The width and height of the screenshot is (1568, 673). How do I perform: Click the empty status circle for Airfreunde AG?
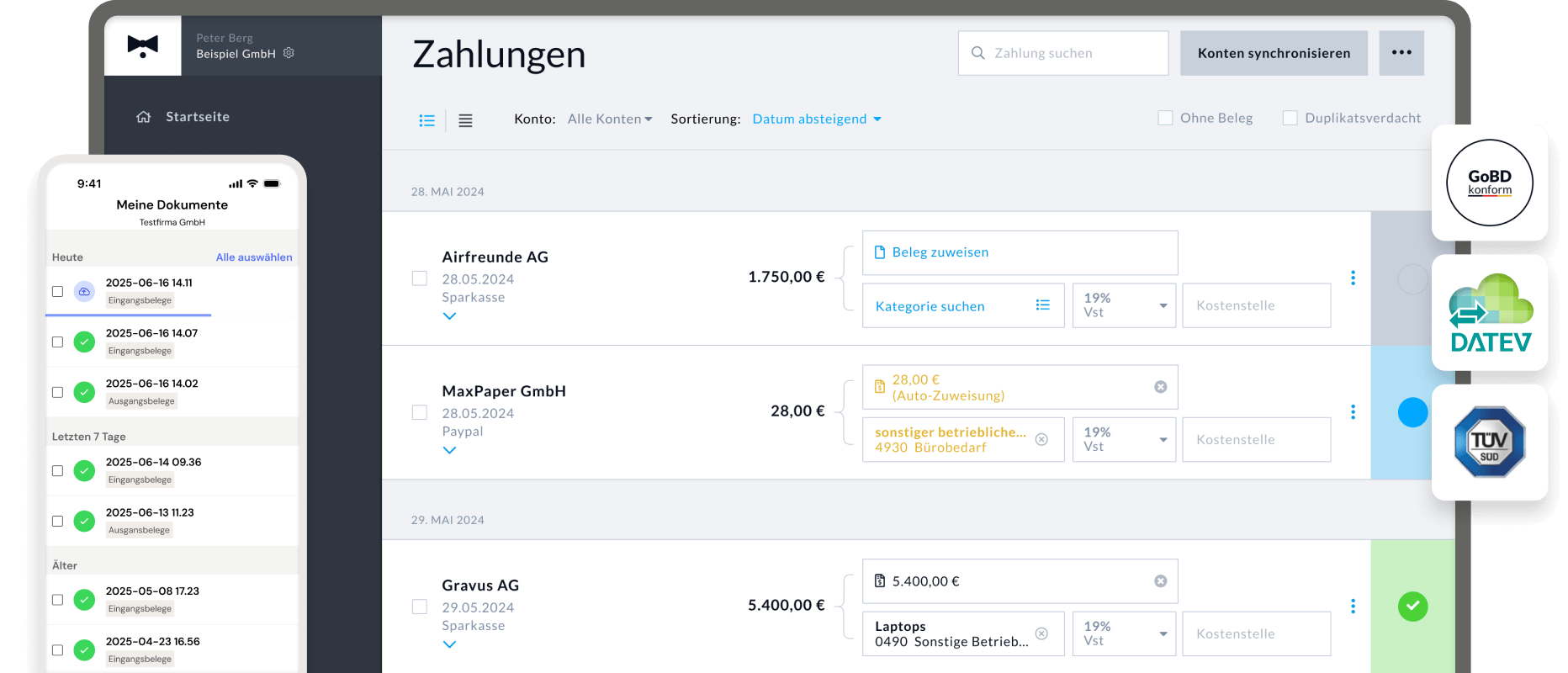click(1413, 278)
